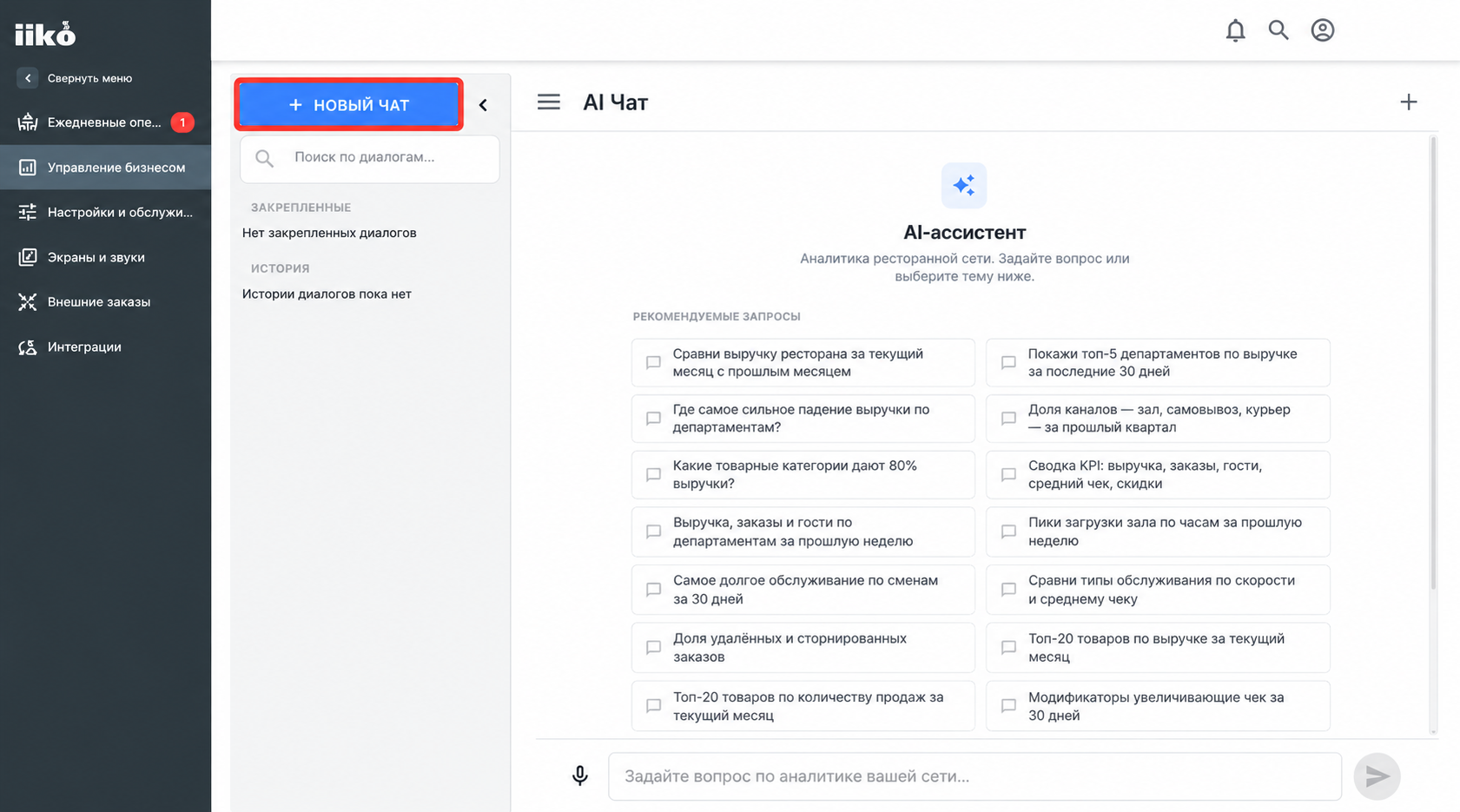Click the iiko logo
Image resolution: width=1460 pixels, height=812 pixels.
(x=45, y=34)
